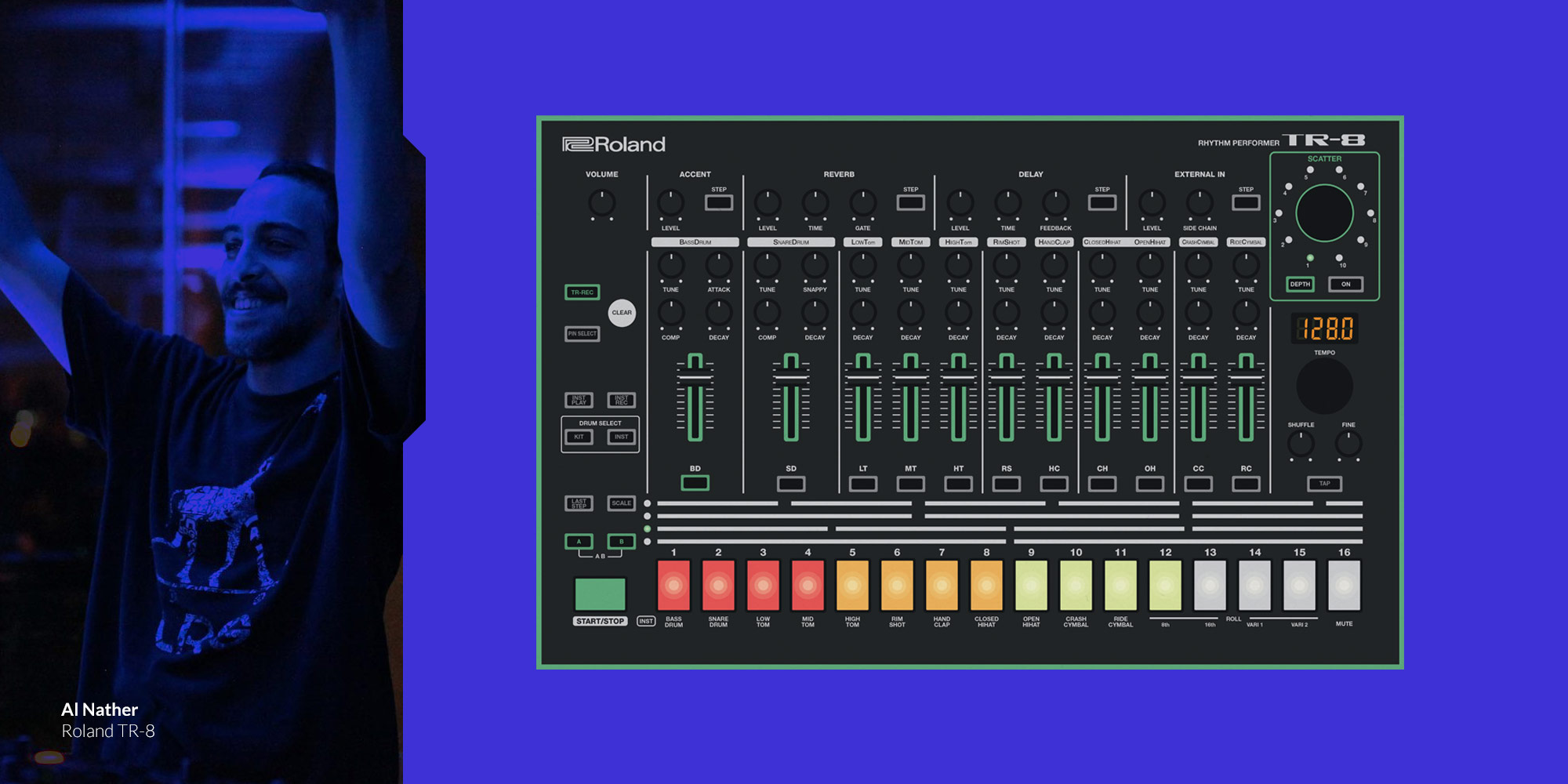This screenshot has width=1568, height=784.
Task: Tap step pad 2 Snare Drum
Action: click(718, 585)
